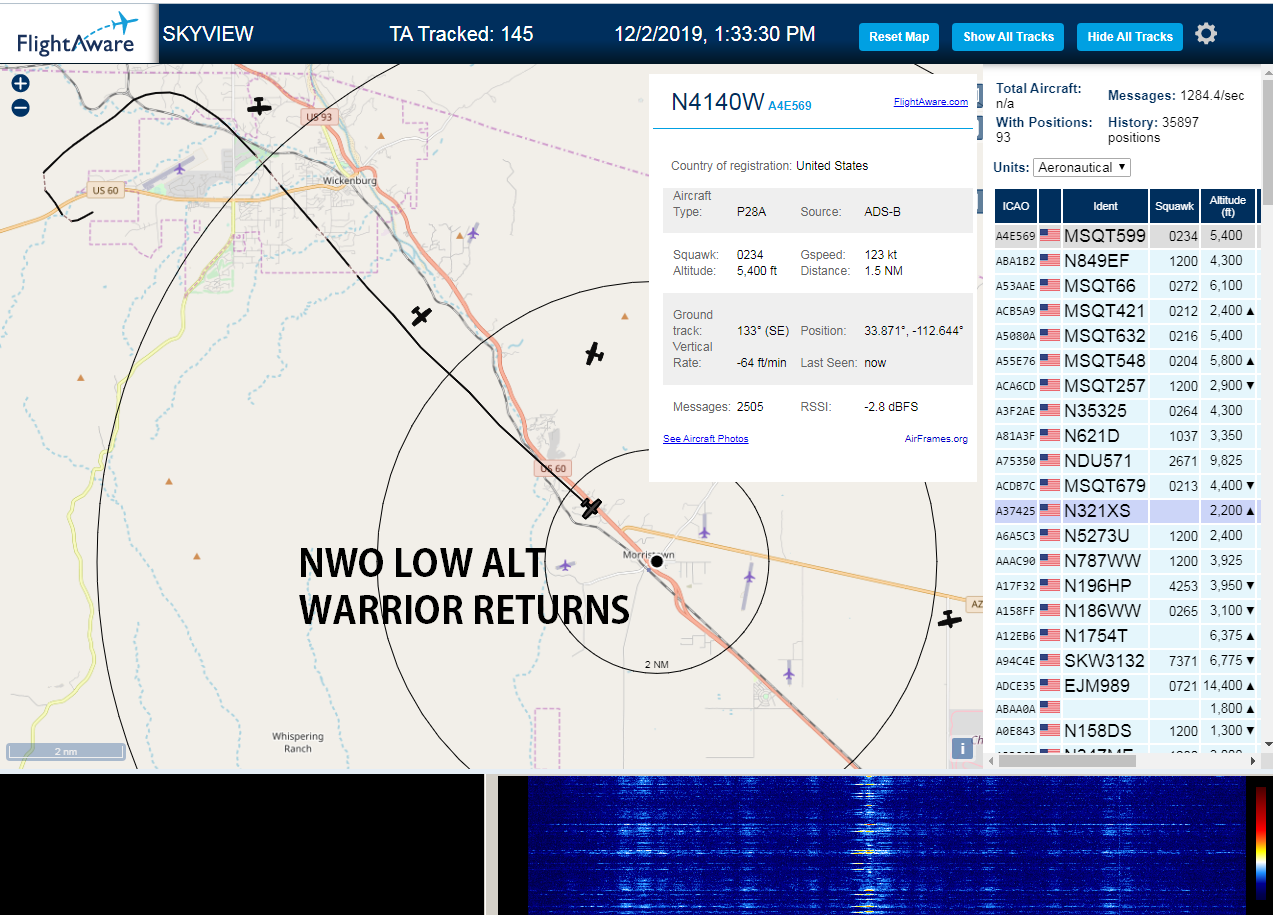Click Hide All Tracks button
This screenshot has height=915, width=1273.
tap(1130, 37)
